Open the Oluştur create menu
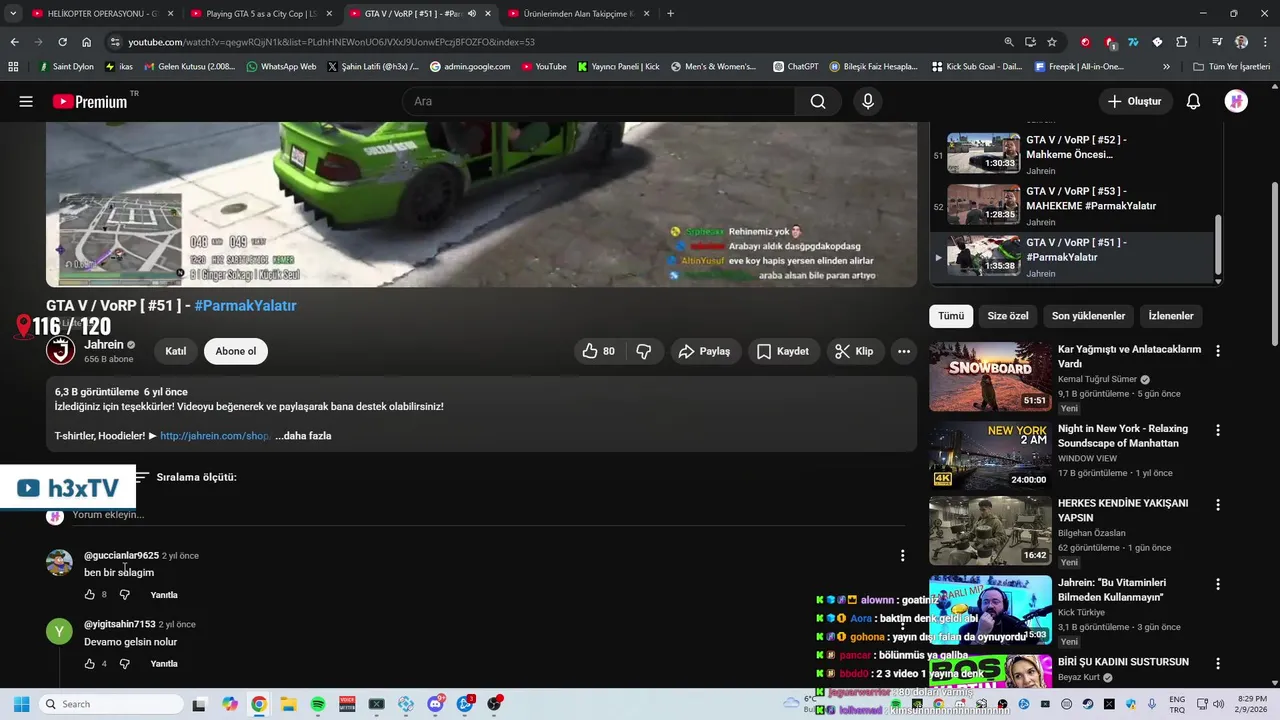Screen dimensions: 1280x720 [x=1135, y=101]
